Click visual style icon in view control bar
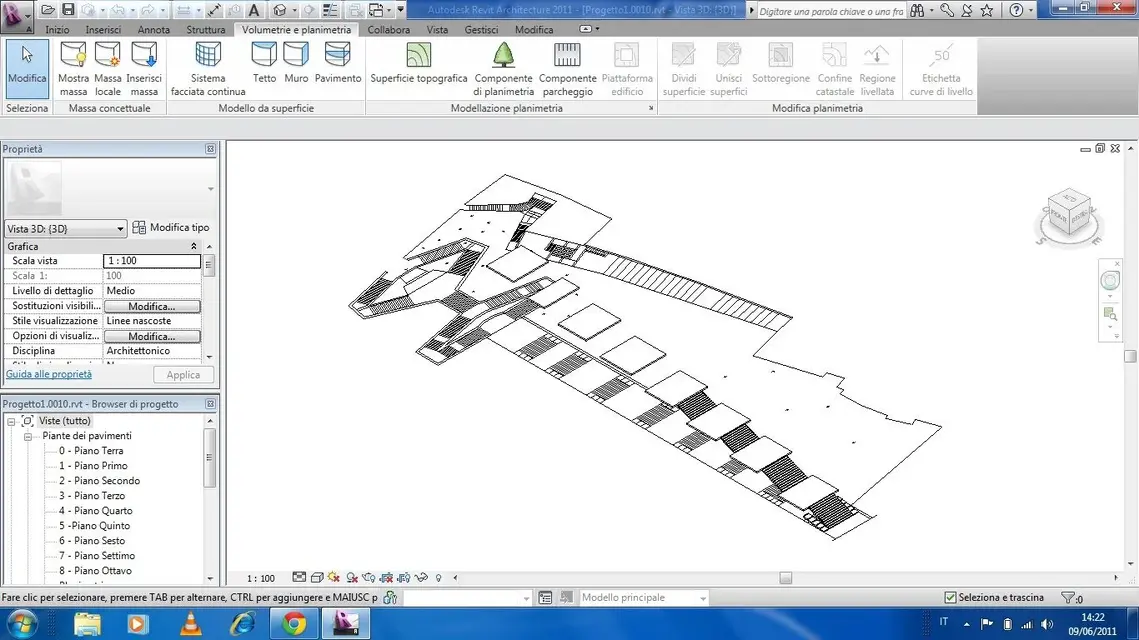This screenshot has width=1139, height=640. pos(317,578)
